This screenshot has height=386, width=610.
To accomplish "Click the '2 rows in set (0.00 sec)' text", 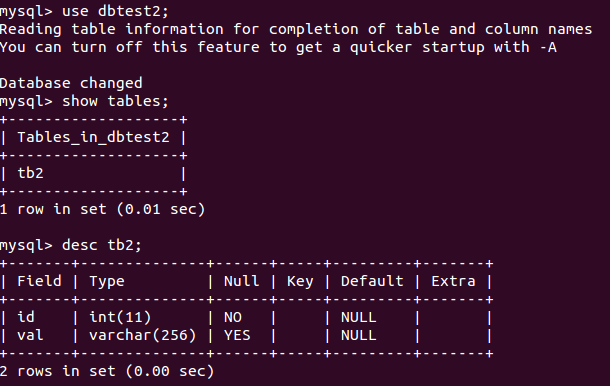I will (107, 371).
